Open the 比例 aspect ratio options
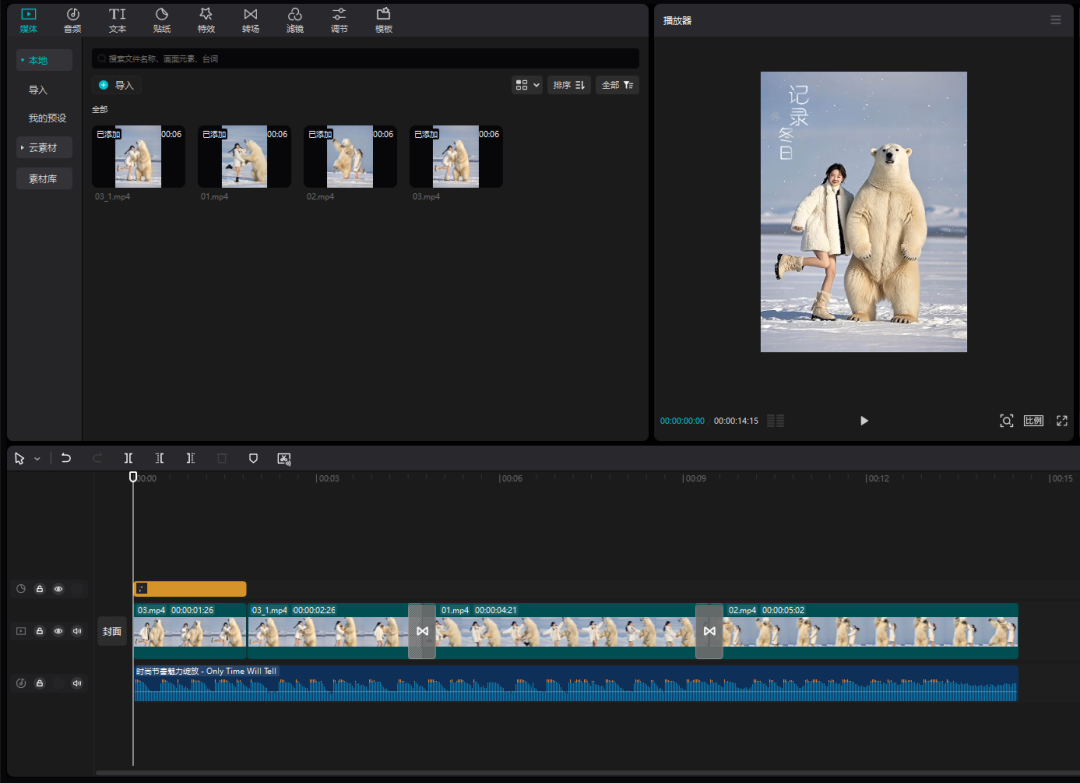Image resolution: width=1080 pixels, height=783 pixels. coord(1033,420)
